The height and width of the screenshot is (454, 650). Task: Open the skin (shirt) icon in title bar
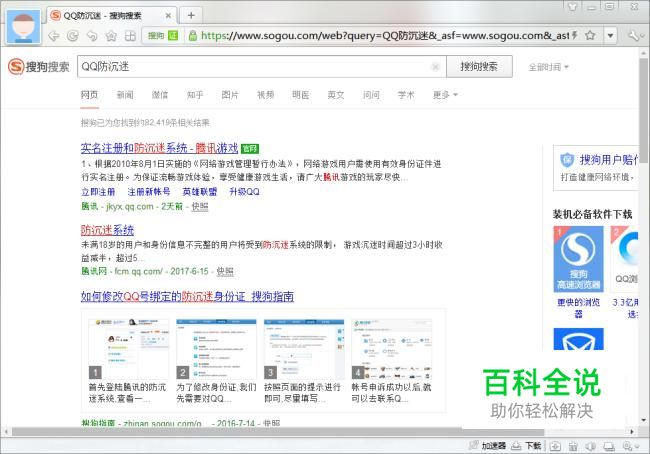[x=572, y=7]
